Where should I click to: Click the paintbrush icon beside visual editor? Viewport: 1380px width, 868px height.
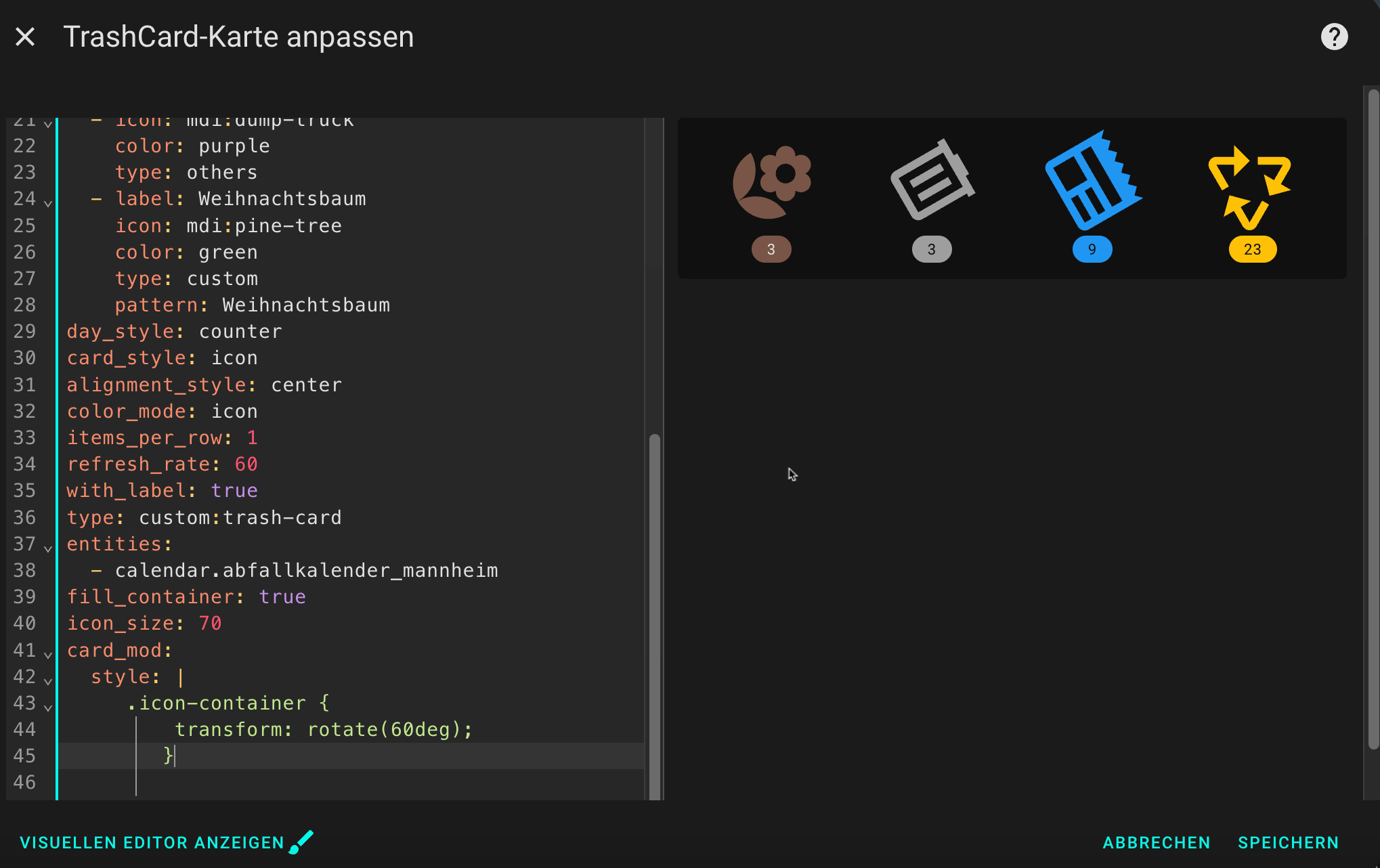301,842
